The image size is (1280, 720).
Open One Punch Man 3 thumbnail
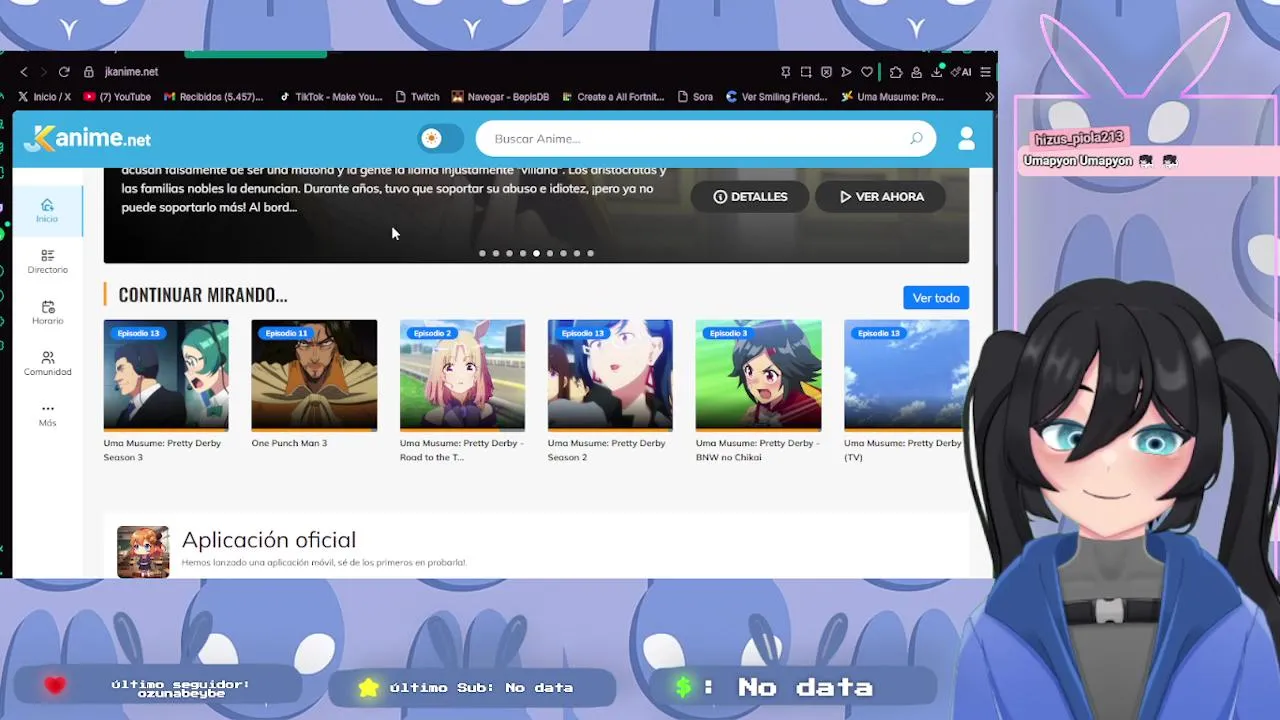tap(314, 376)
